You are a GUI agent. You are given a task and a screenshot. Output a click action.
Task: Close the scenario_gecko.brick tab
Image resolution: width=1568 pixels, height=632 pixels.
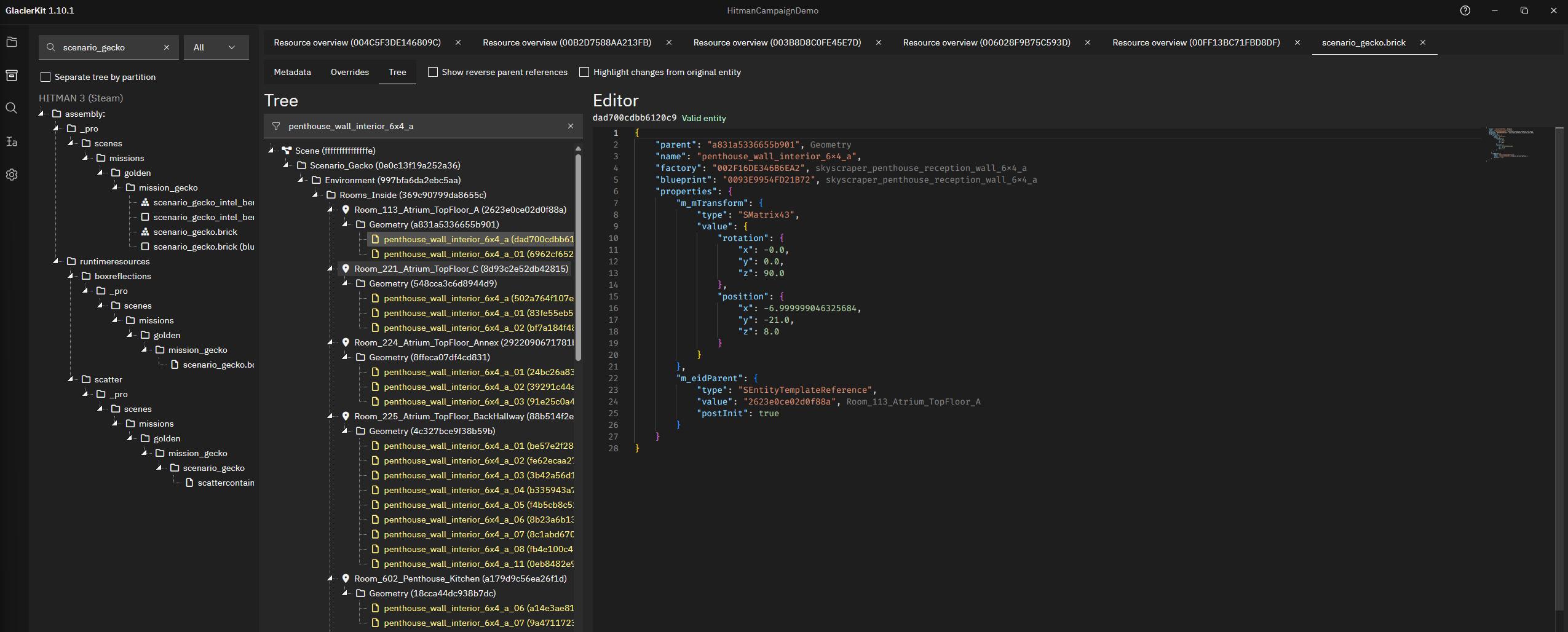[x=1423, y=42]
